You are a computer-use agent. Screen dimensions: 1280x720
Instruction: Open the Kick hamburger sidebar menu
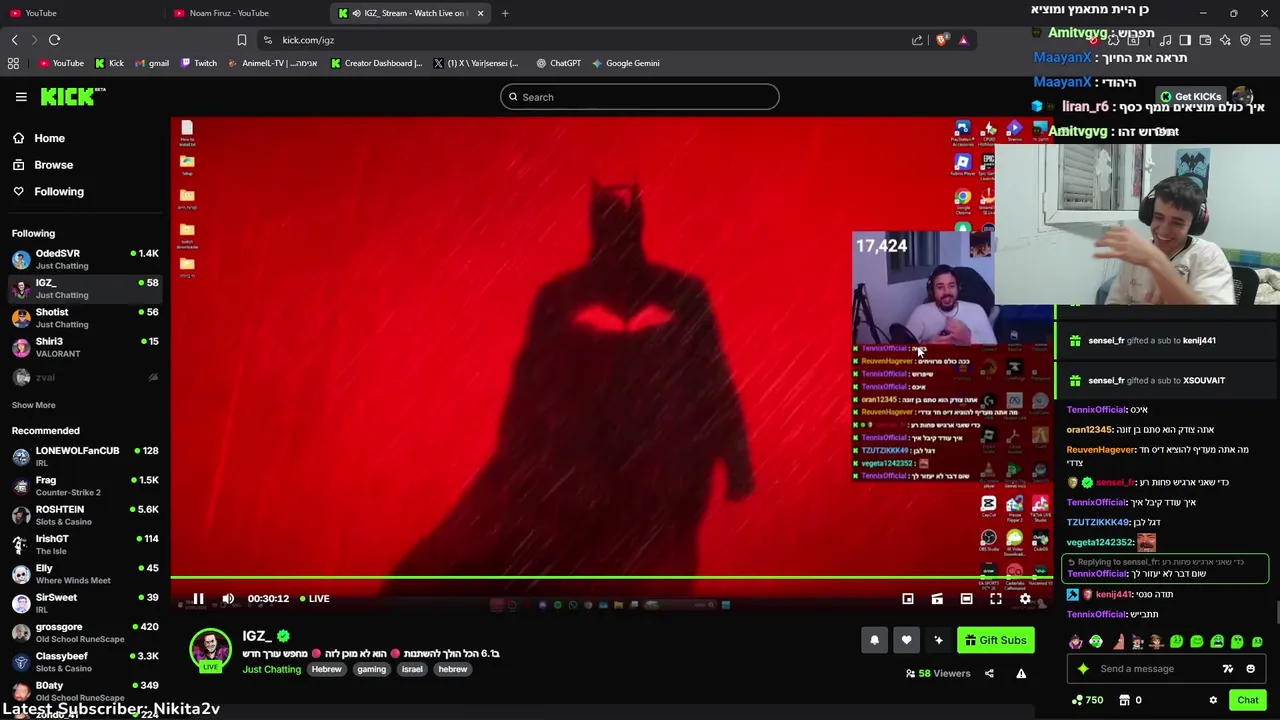pos(21,97)
